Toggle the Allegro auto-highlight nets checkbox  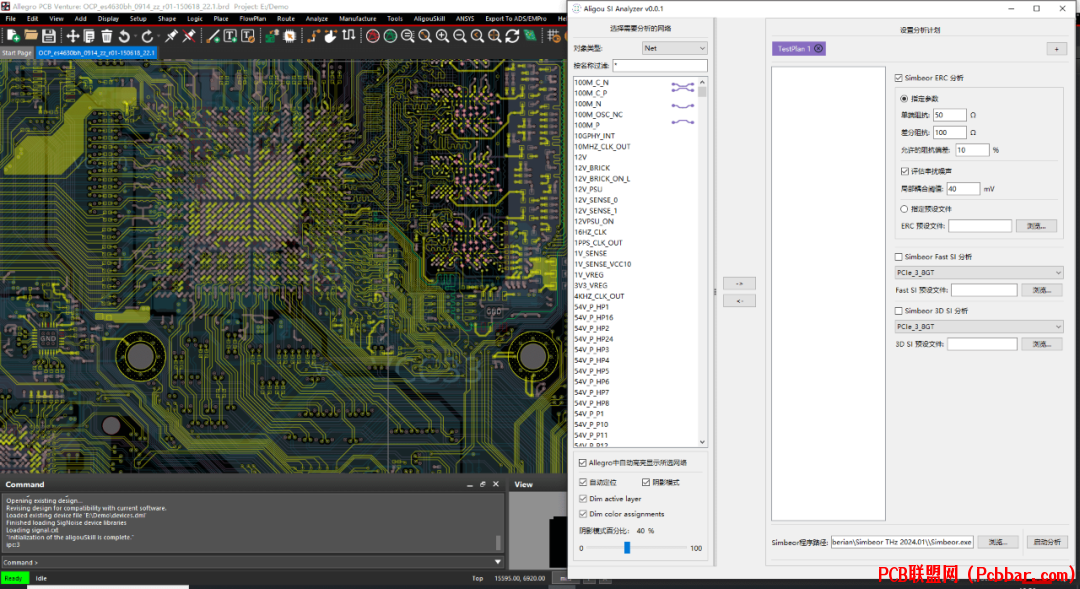pos(583,463)
